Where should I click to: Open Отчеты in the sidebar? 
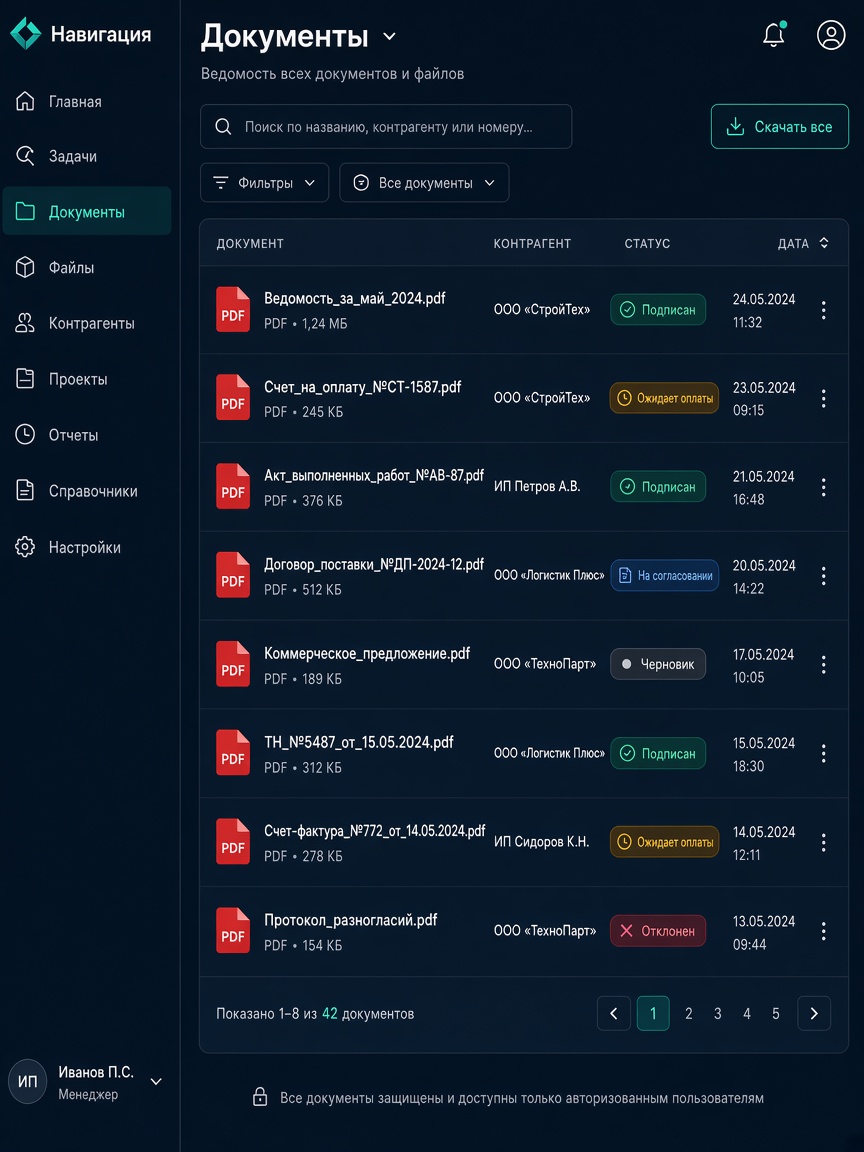coord(87,435)
